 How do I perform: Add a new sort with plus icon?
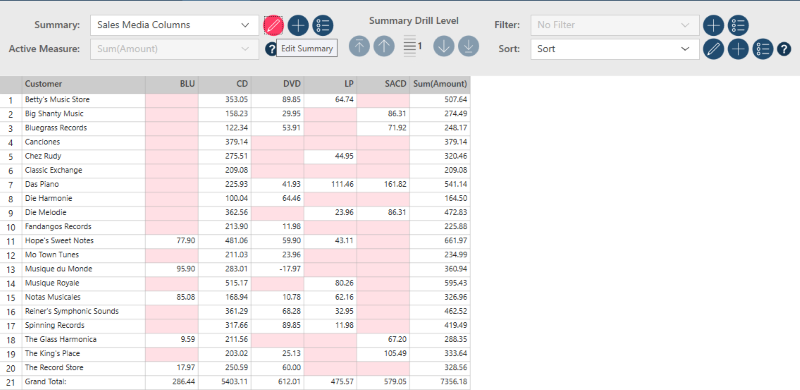pyautogui.click(x=738, y=49)
